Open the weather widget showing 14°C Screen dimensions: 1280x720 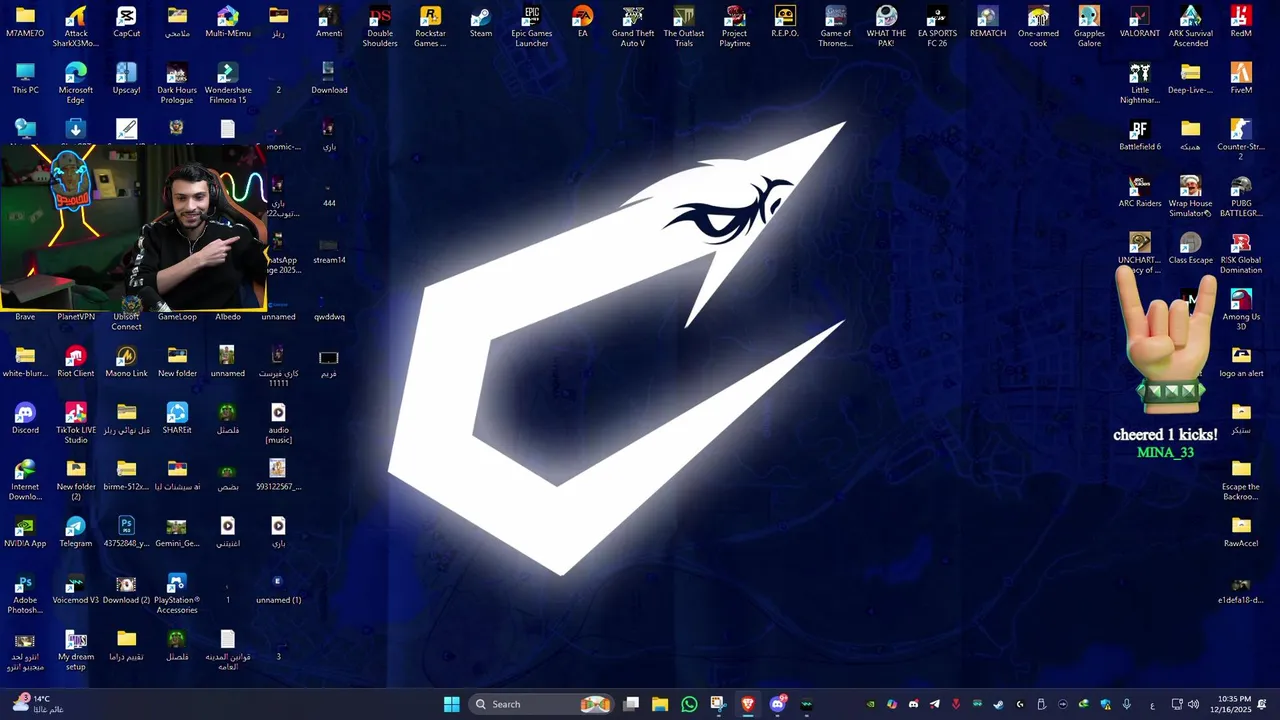point(37,704)
